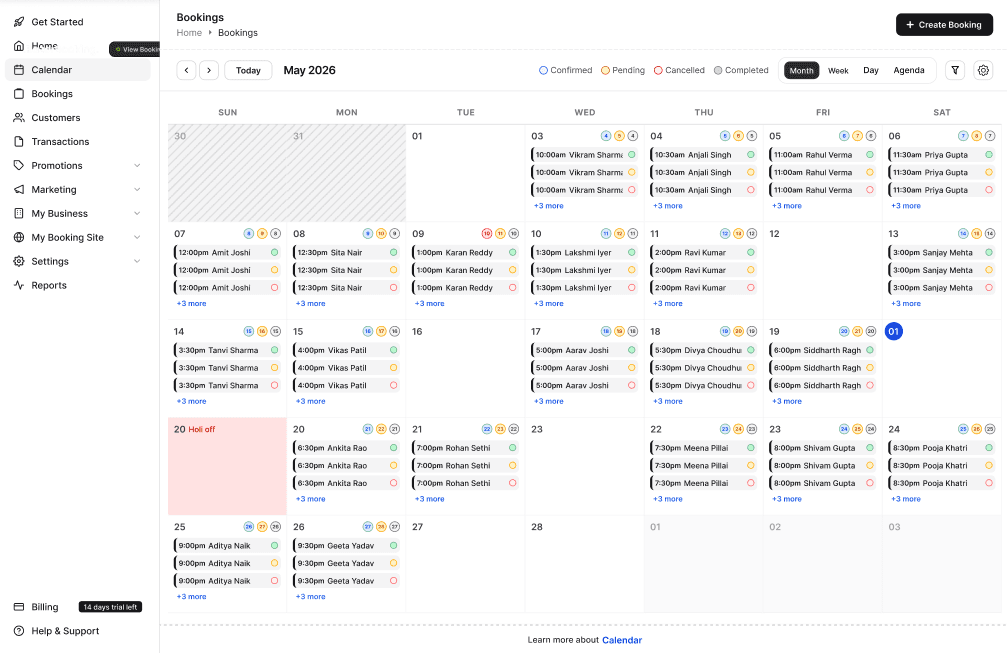The width and height of the screenshot is (1007, 653).
Task: Open the Calendar learn more link
Action: click(x=622, y=640)
